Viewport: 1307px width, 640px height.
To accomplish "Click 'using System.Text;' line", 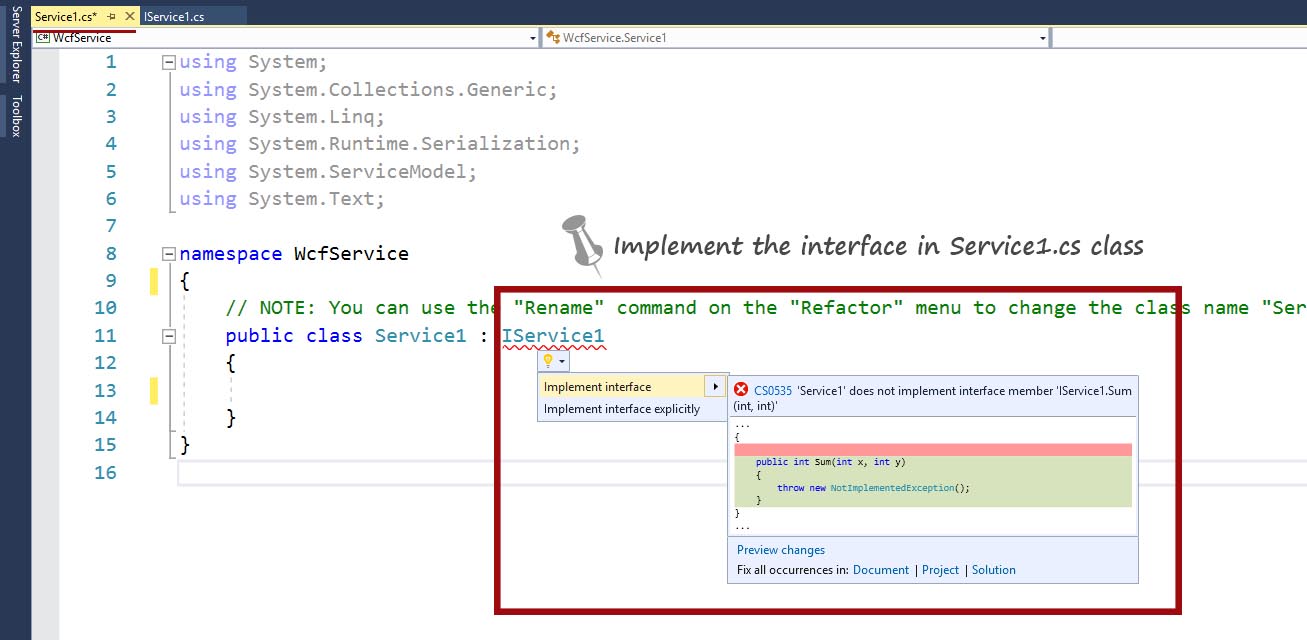I will [282, 199].
